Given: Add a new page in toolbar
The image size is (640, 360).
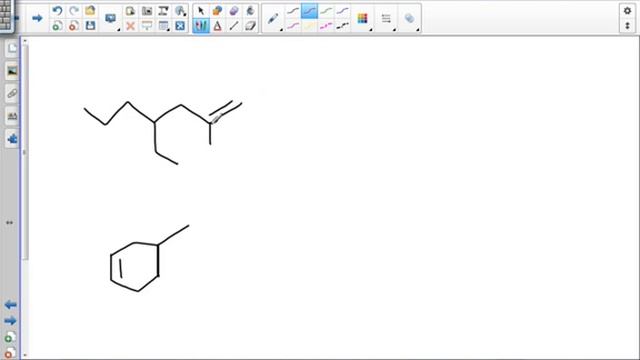Looking at the screenshot, I should pos(57,26).
